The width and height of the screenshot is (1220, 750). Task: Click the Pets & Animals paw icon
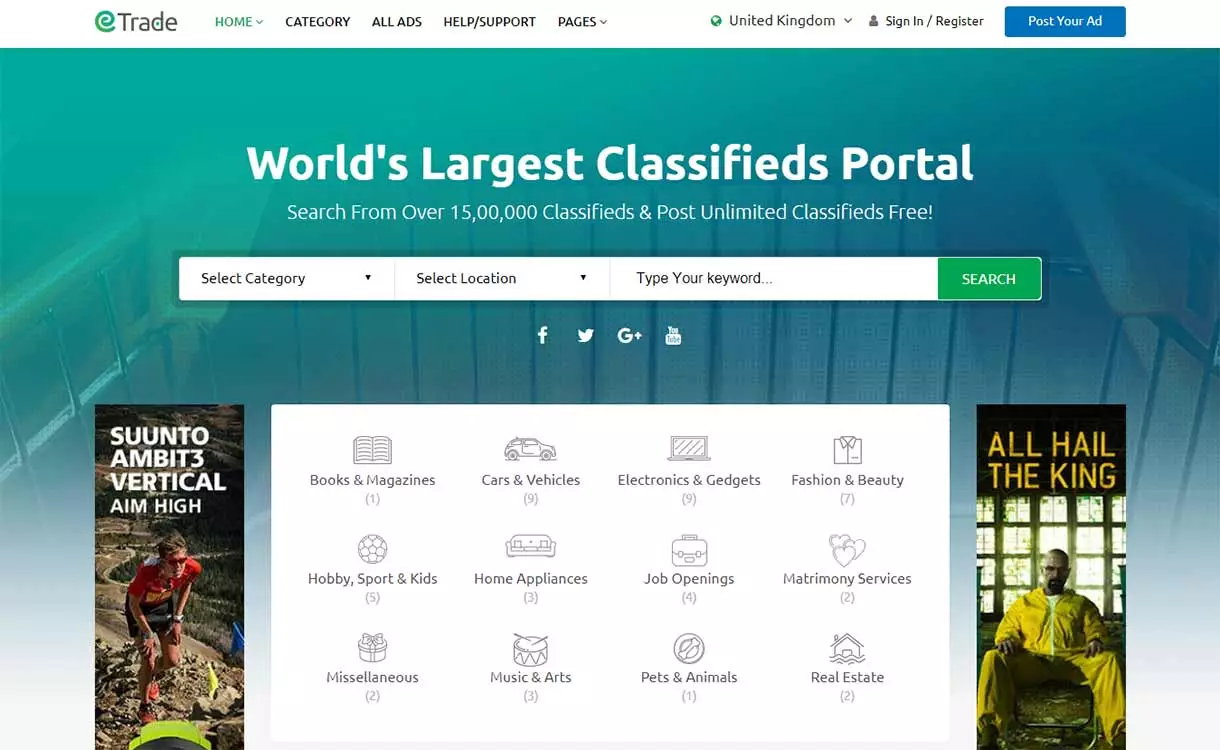click(688, 646)
